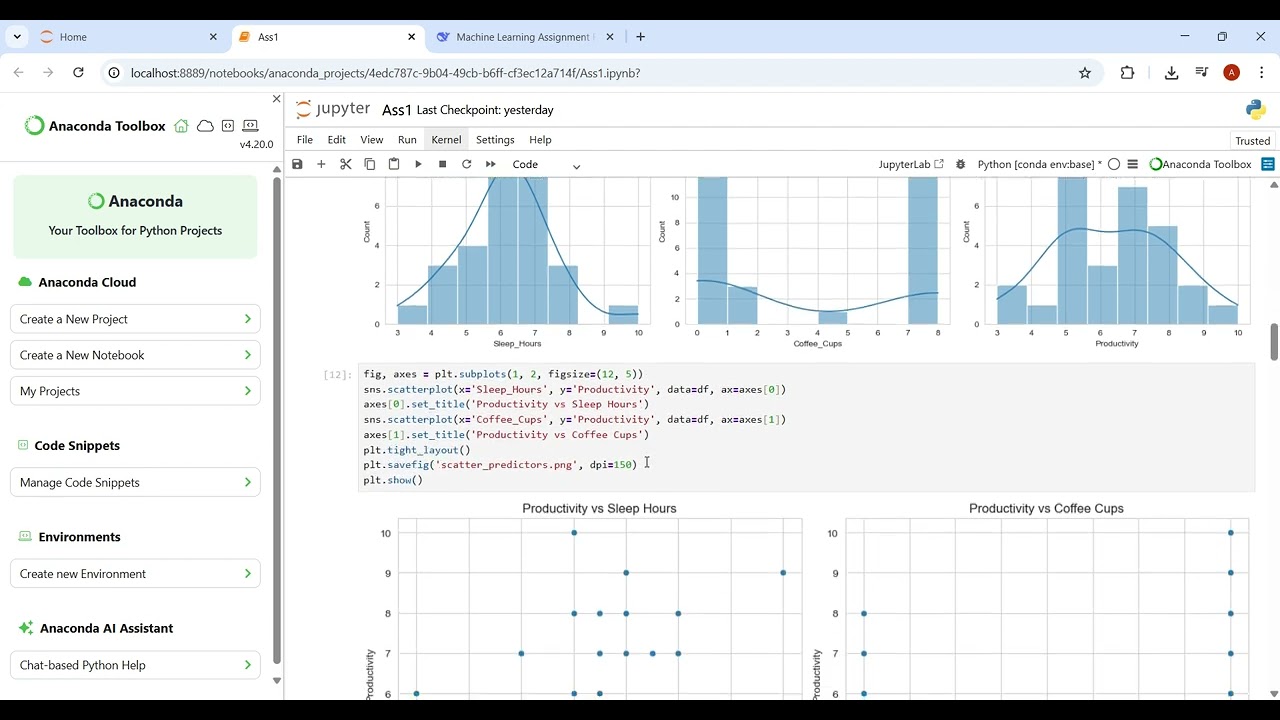Open the media control icon in browser toolbar

pyautogui.click(x=1202, y=73)
